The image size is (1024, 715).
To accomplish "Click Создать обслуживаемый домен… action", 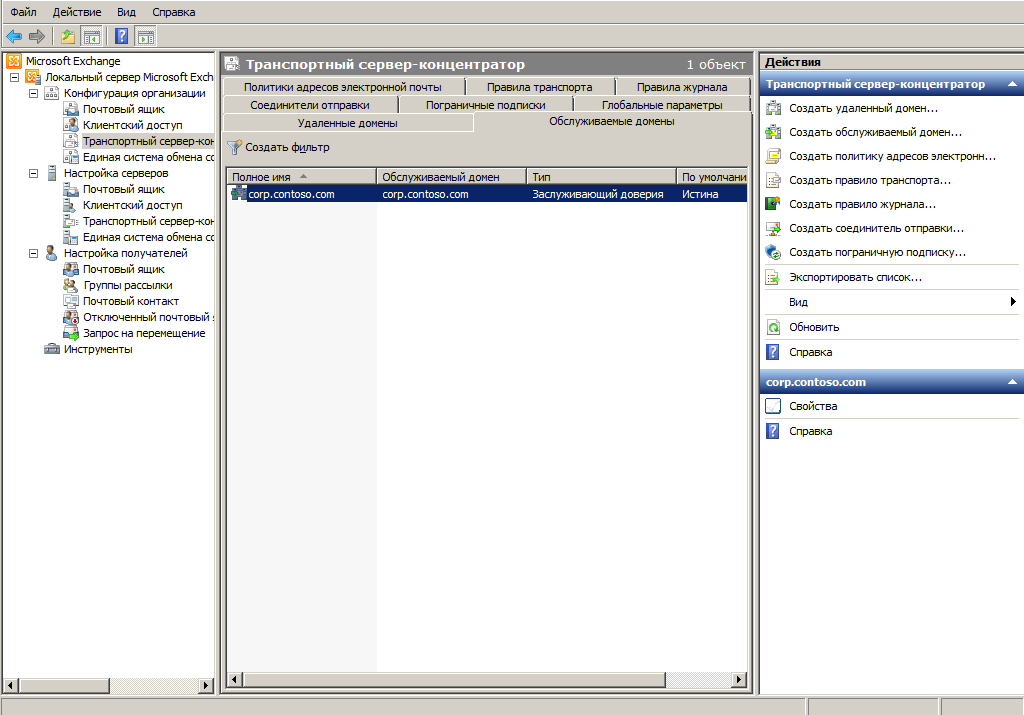I will (x=875, y=132).
